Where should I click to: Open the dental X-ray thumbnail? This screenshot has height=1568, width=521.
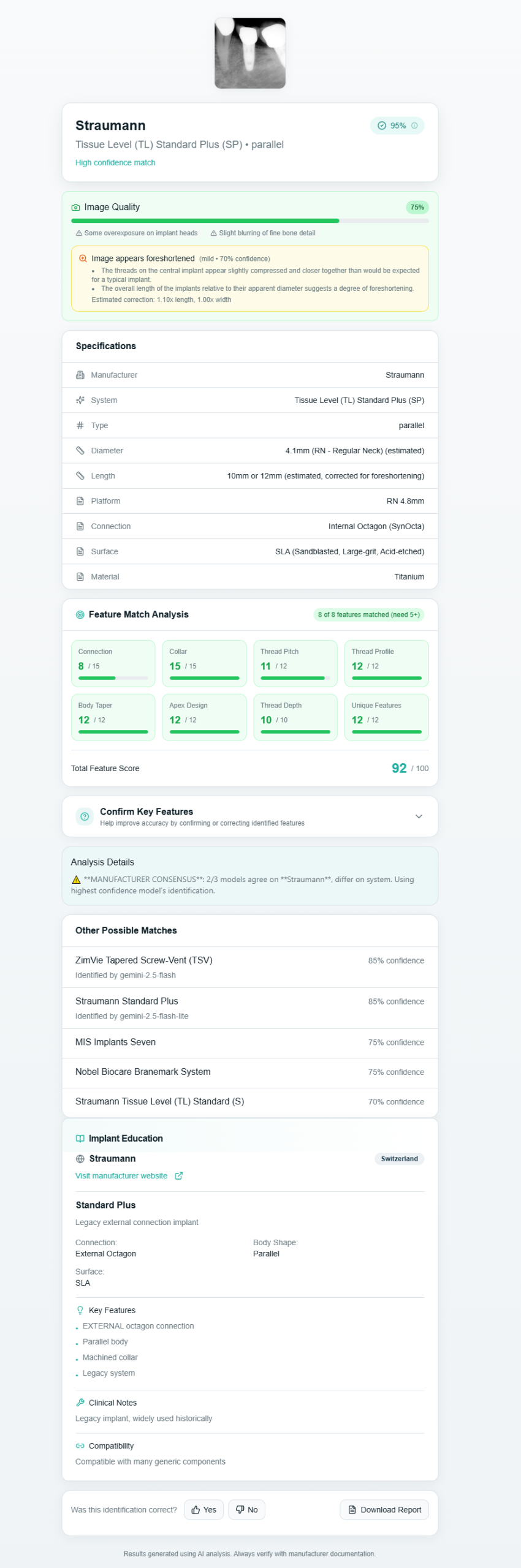(250, 53)
